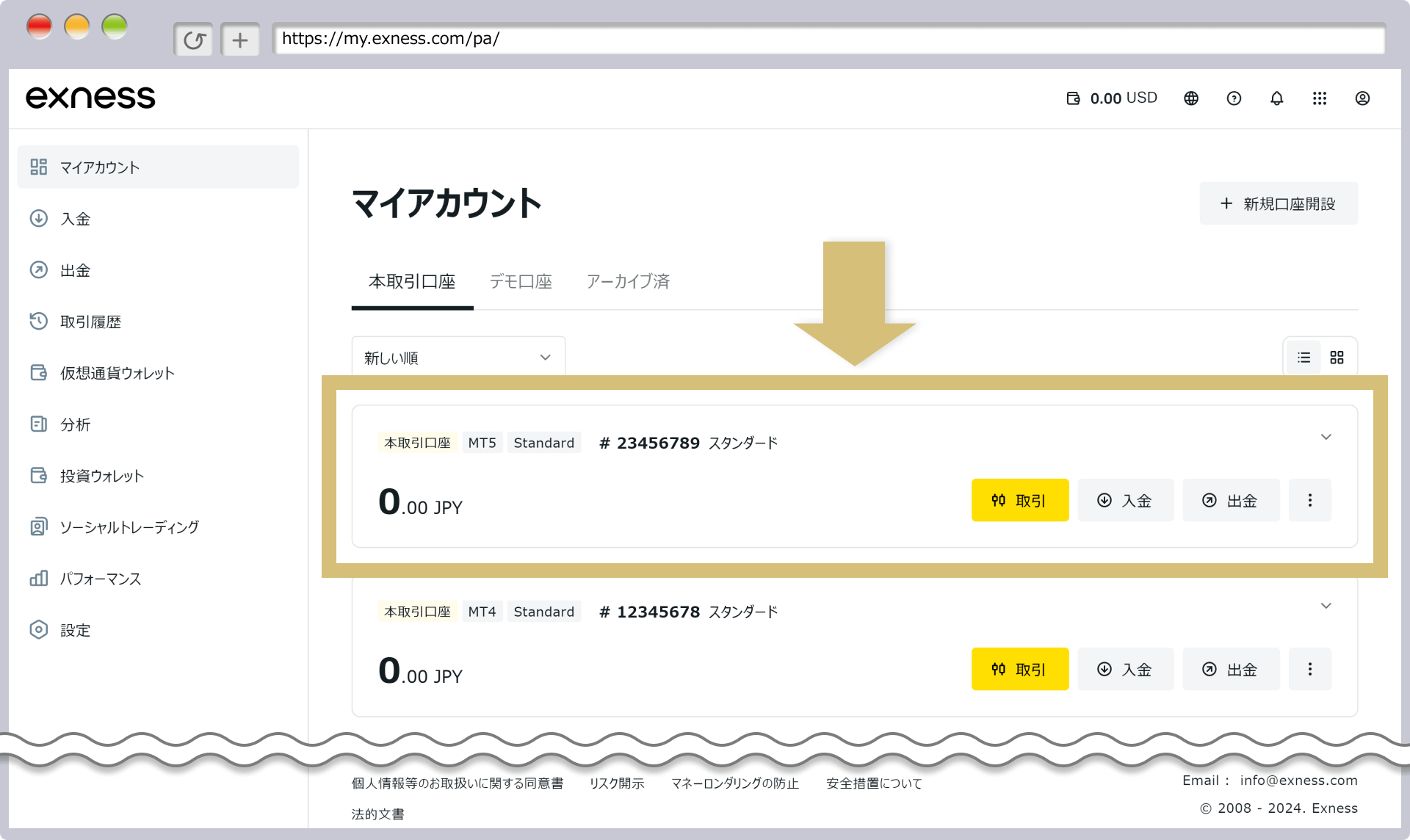Expand account 12345678 details chevron

coord(1326,607)
